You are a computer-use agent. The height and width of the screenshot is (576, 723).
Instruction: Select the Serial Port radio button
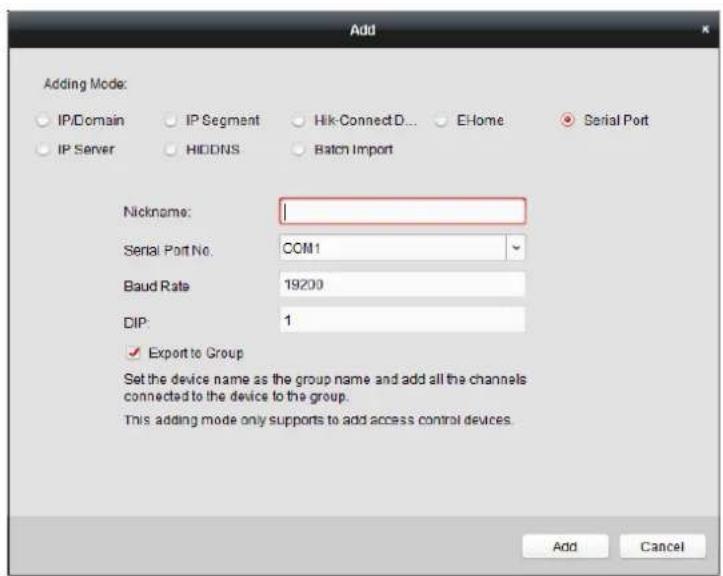[568, 120]
